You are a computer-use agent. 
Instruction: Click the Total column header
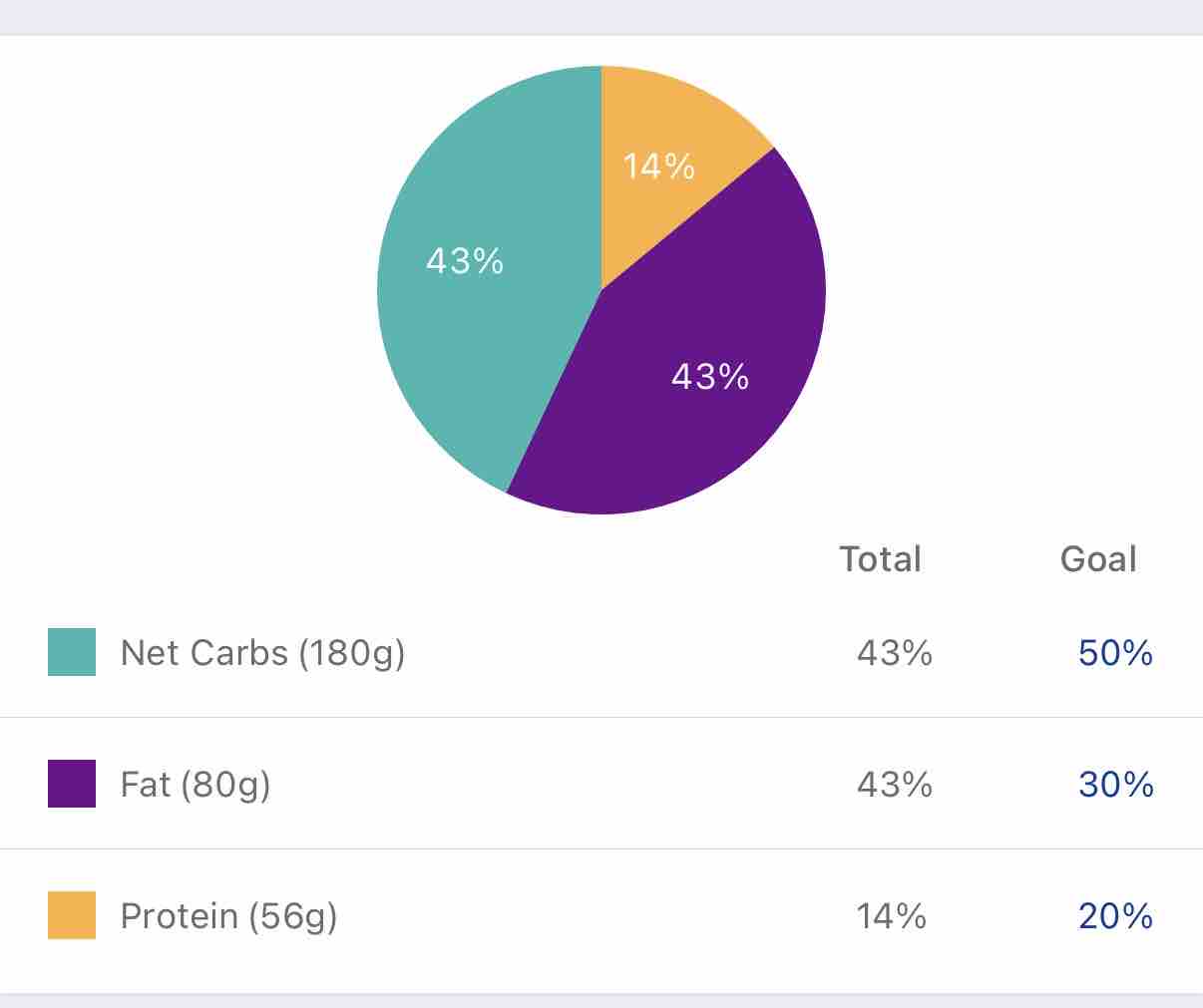pos(880,559)
